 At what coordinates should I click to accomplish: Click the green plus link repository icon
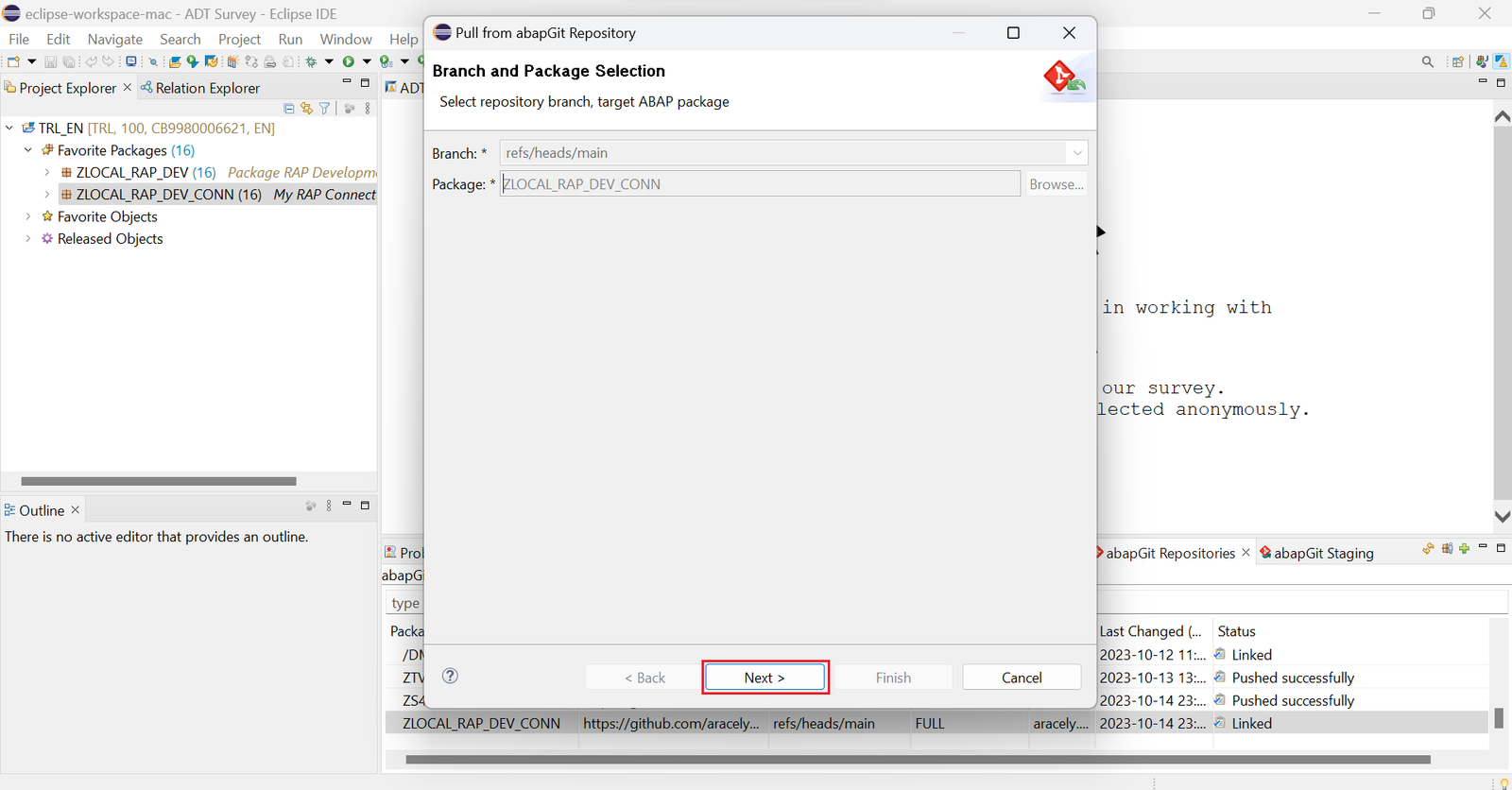[x=1464, y=548]
